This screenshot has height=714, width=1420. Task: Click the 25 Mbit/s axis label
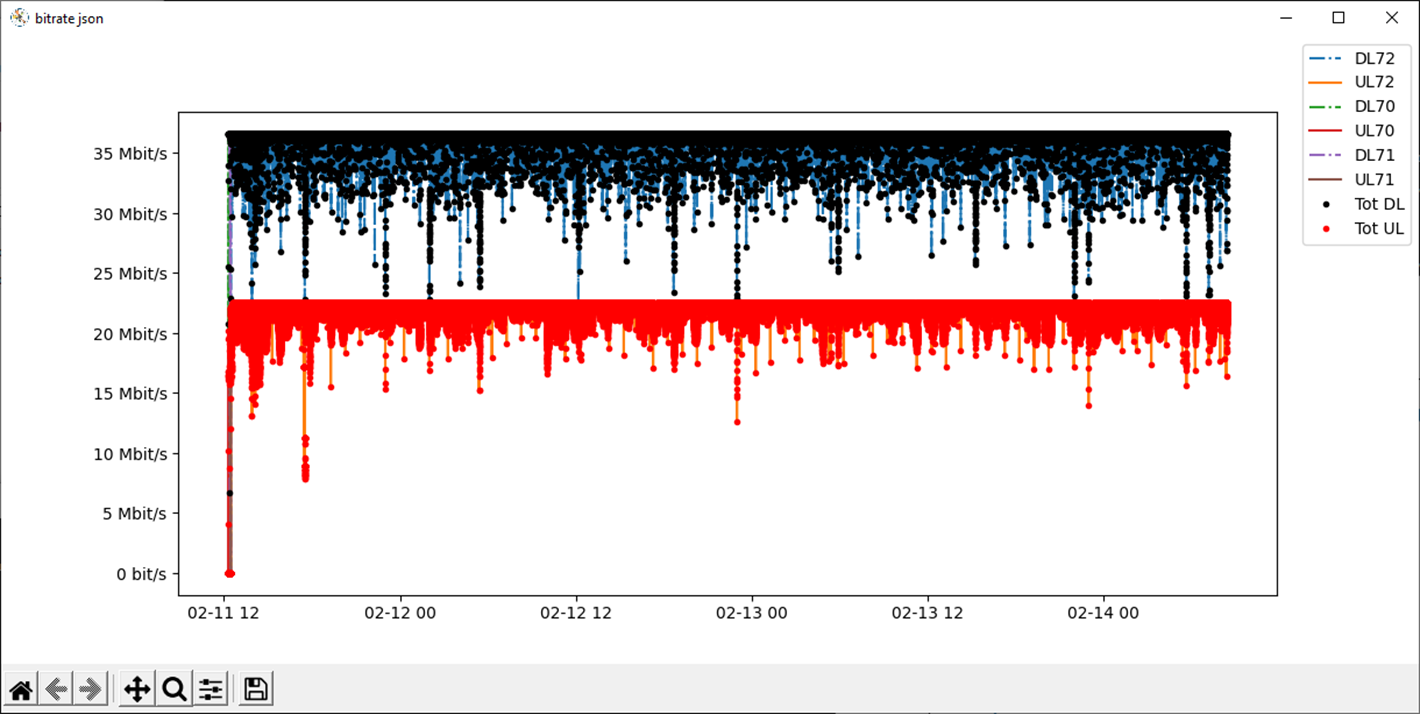[x=130, y=274]
